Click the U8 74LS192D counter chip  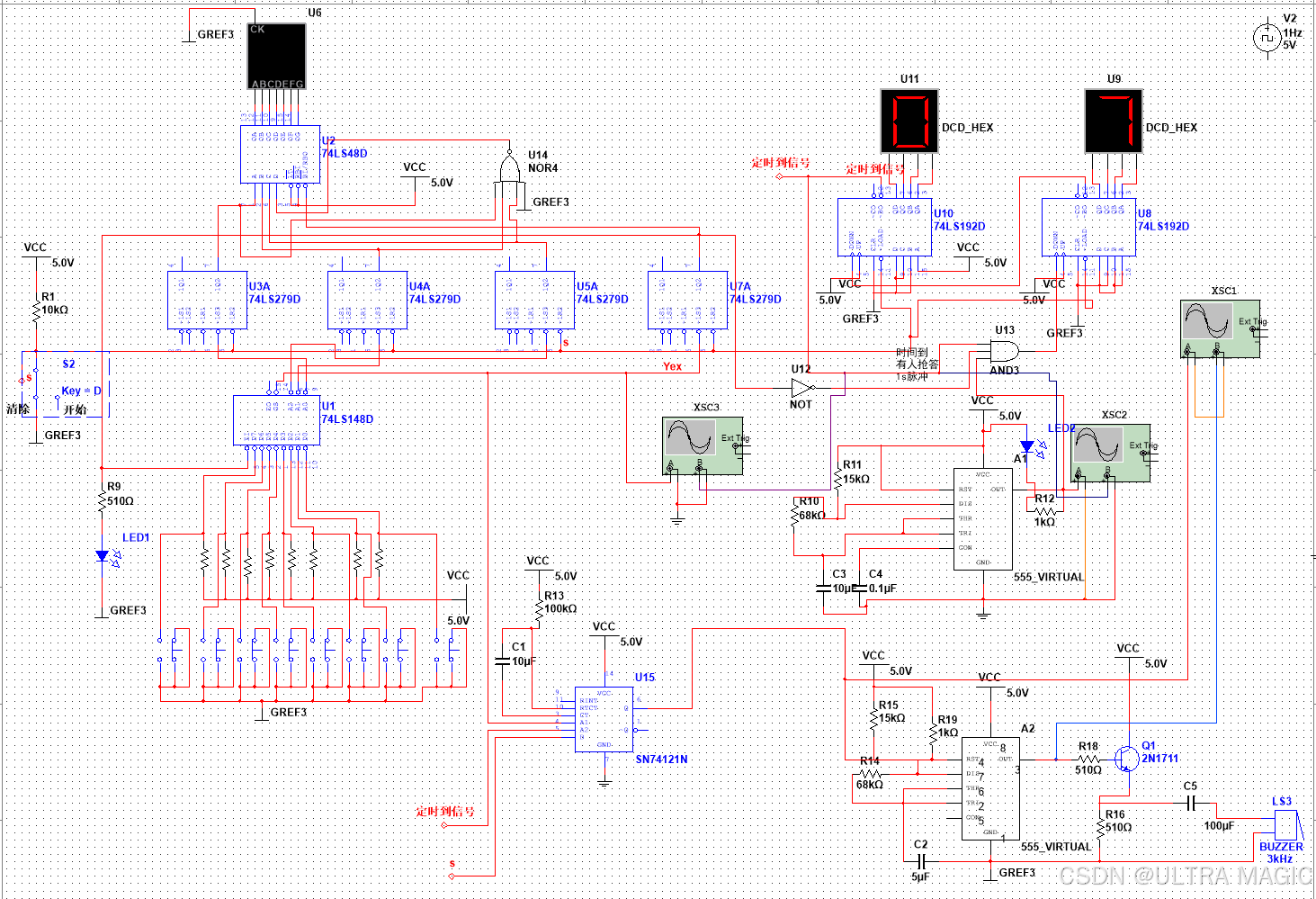click(x=1088, y=227)
